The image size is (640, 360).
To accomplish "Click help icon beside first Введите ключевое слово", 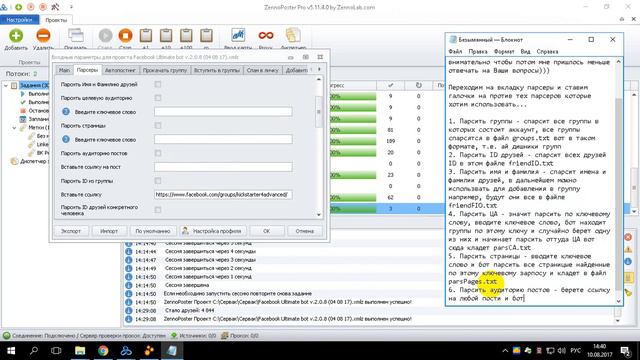I will pyautogui.click(x=66, y=112).
